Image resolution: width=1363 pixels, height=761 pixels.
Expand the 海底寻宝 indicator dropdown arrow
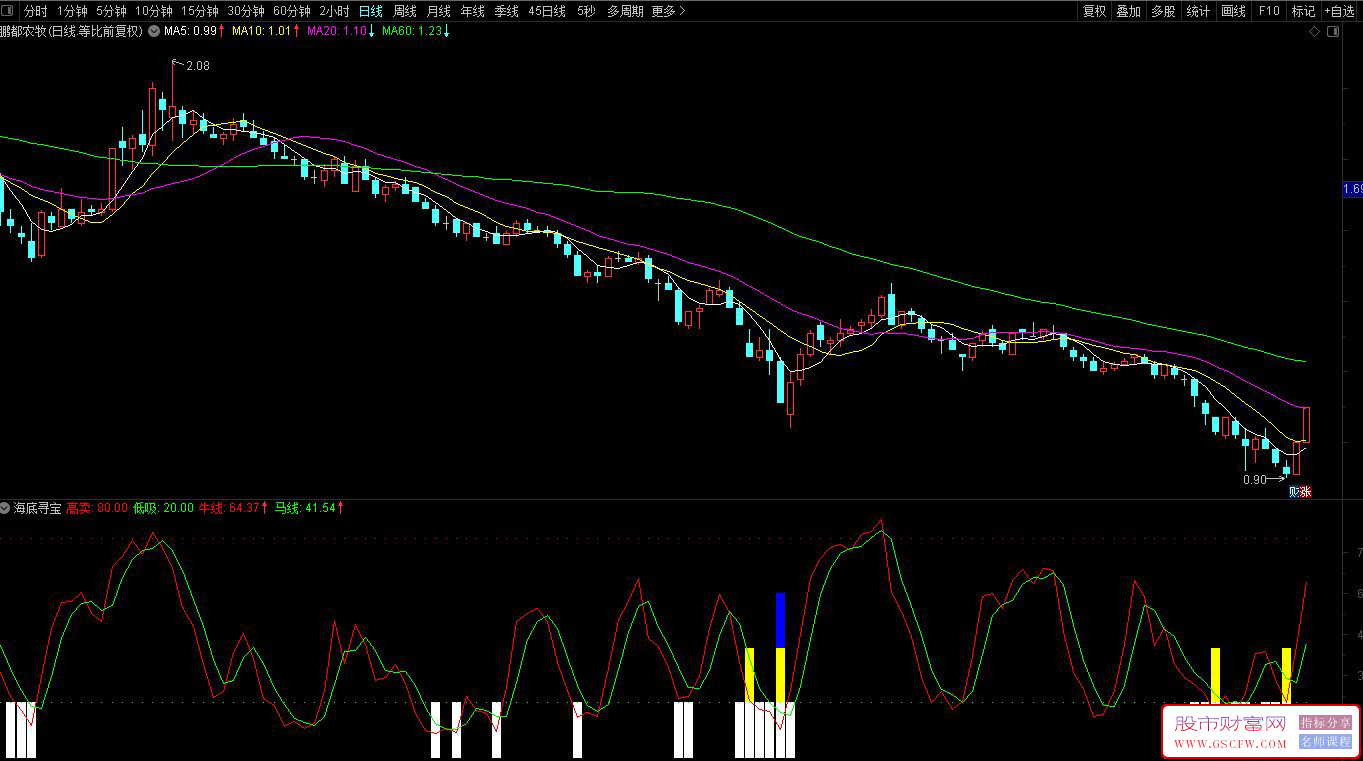point(6,508)
